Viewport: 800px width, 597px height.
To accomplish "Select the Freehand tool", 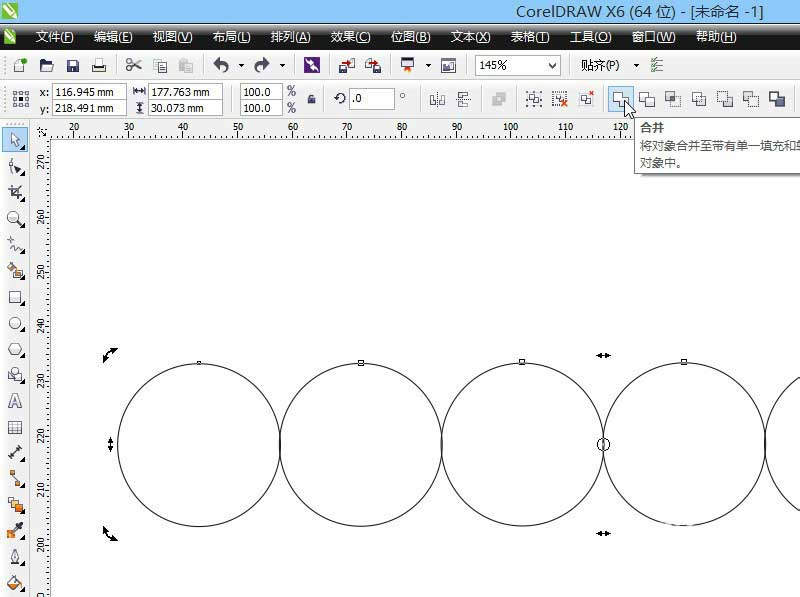I will 15,245.
